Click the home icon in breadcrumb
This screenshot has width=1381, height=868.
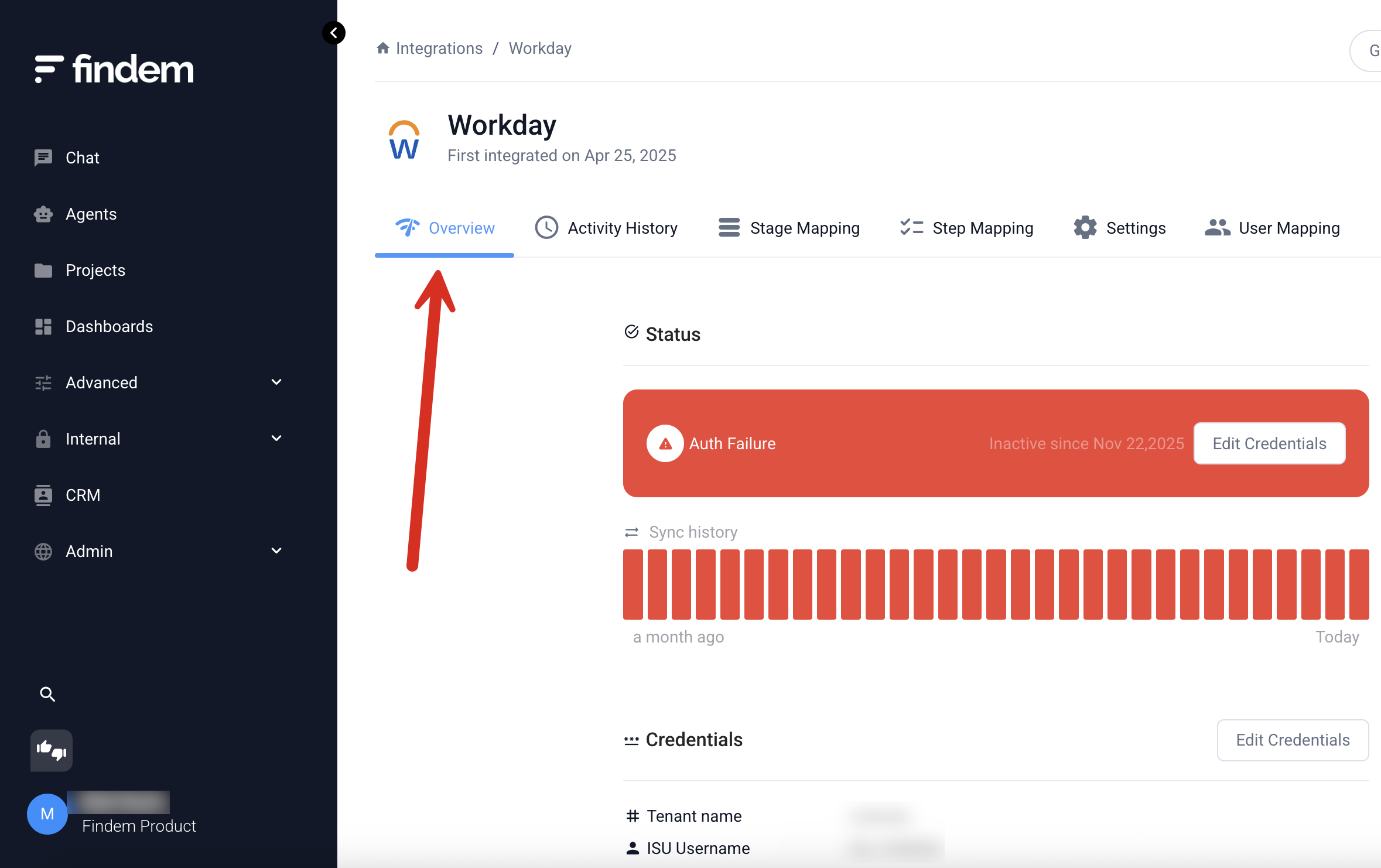pos(383,48)
